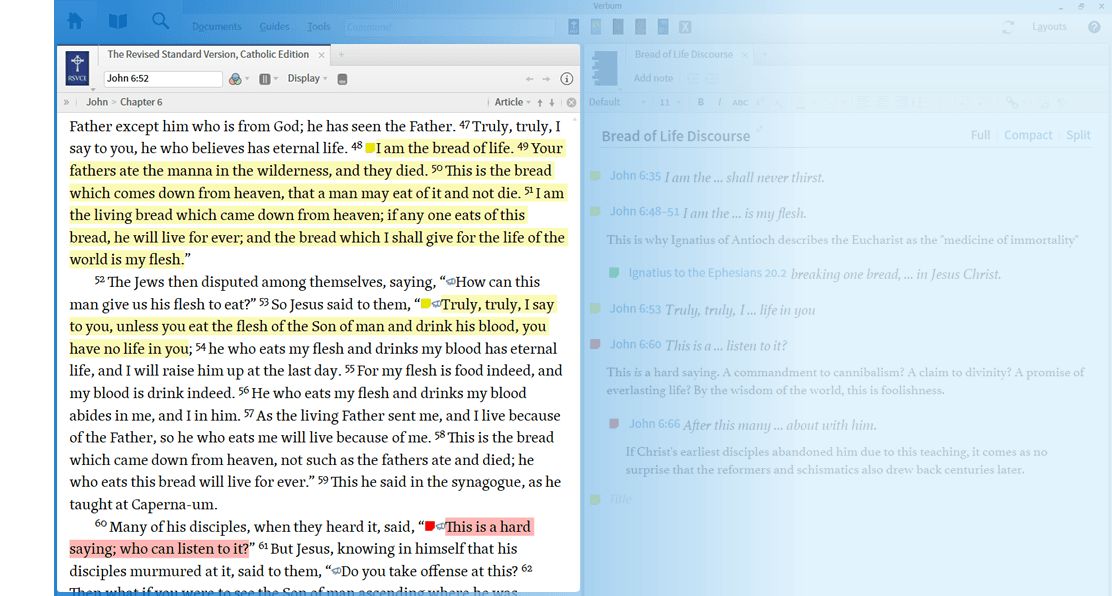Screen dimensions: 1112x596
Task: Toggle superscript in notes toolbar
Action: coord(760,102)
